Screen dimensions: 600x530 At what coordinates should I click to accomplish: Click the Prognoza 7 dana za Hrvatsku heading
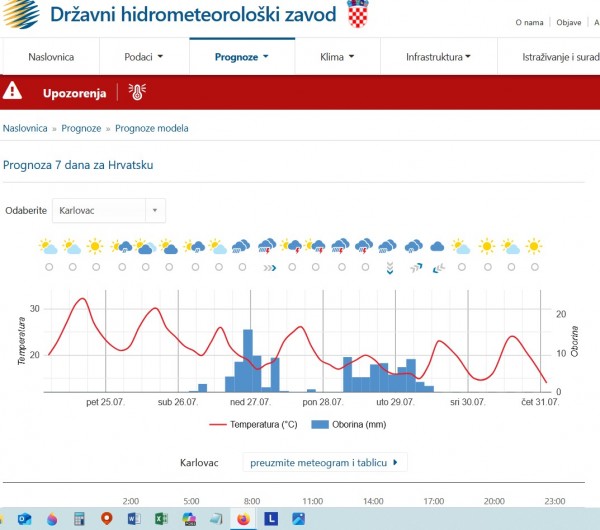(x=78, y=165)
